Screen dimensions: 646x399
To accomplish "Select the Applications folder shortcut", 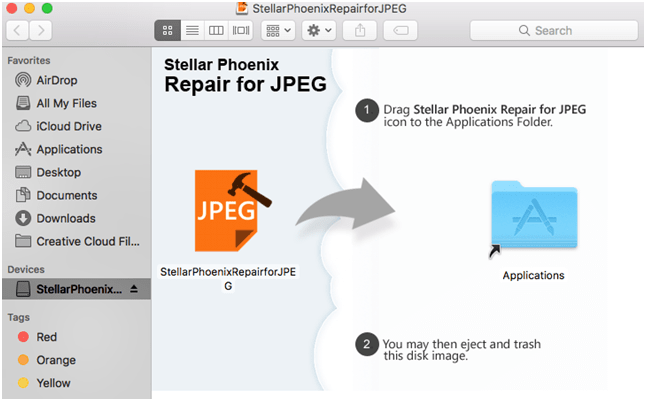I will point(534,219).
